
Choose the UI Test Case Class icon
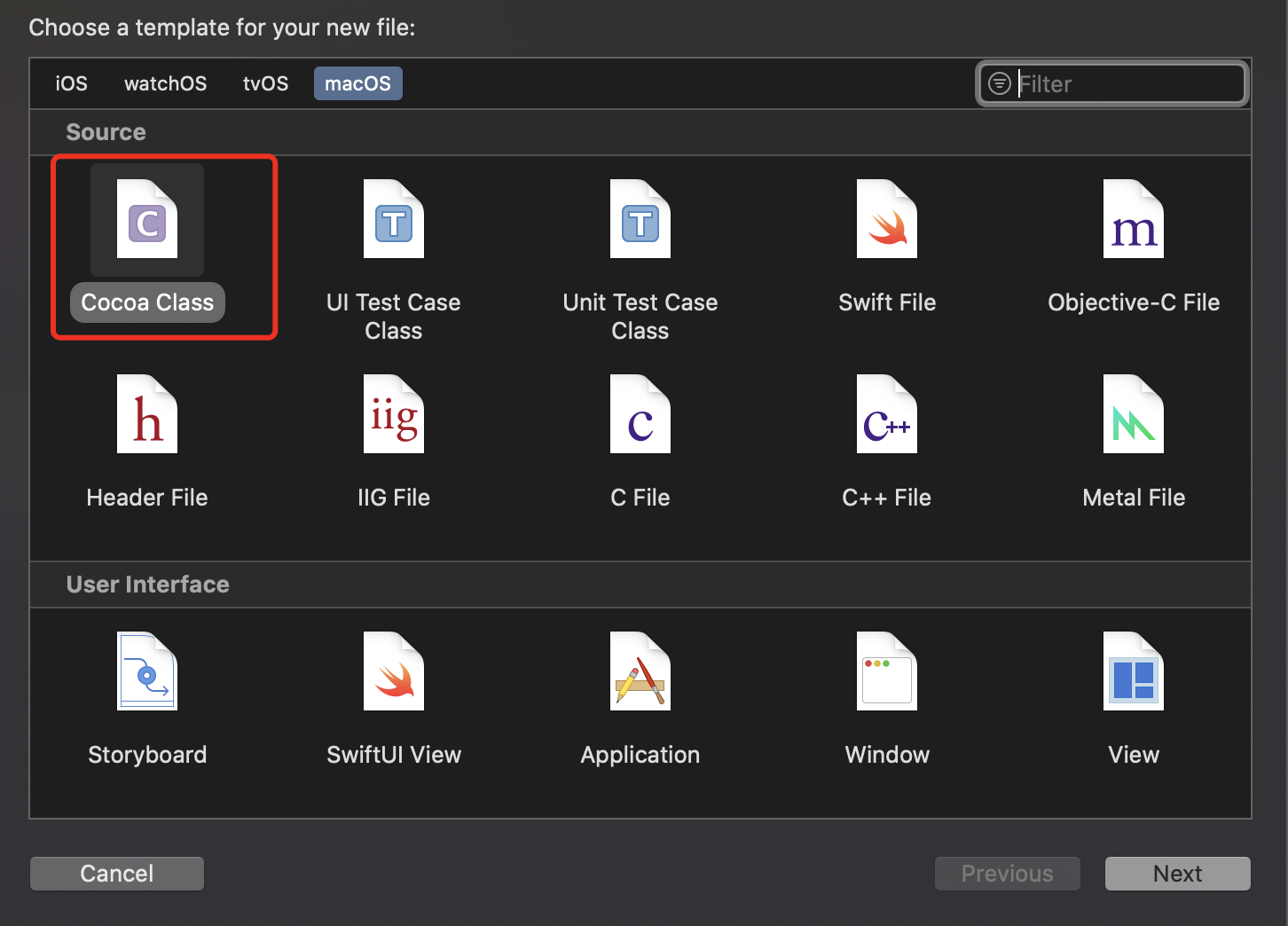pos(394,219)
